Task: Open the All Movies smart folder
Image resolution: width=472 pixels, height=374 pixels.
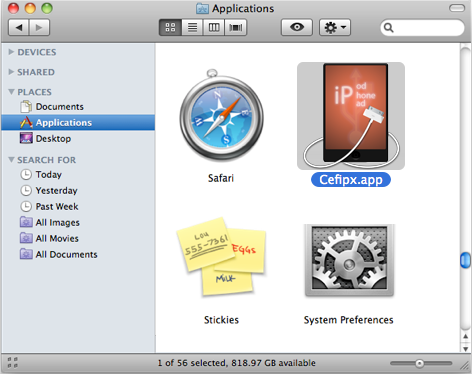Action: pyautogui.click(x=78, y=239)
